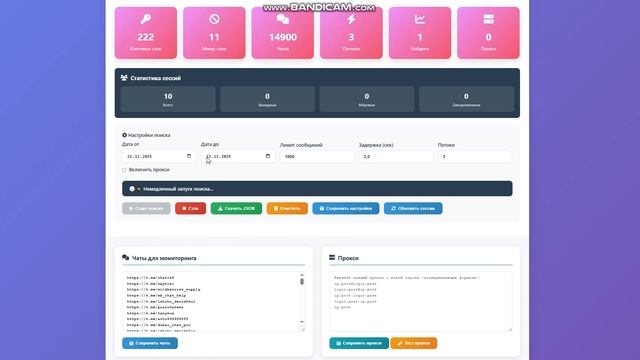Click the Сохранить настройки button

[346, 208]
